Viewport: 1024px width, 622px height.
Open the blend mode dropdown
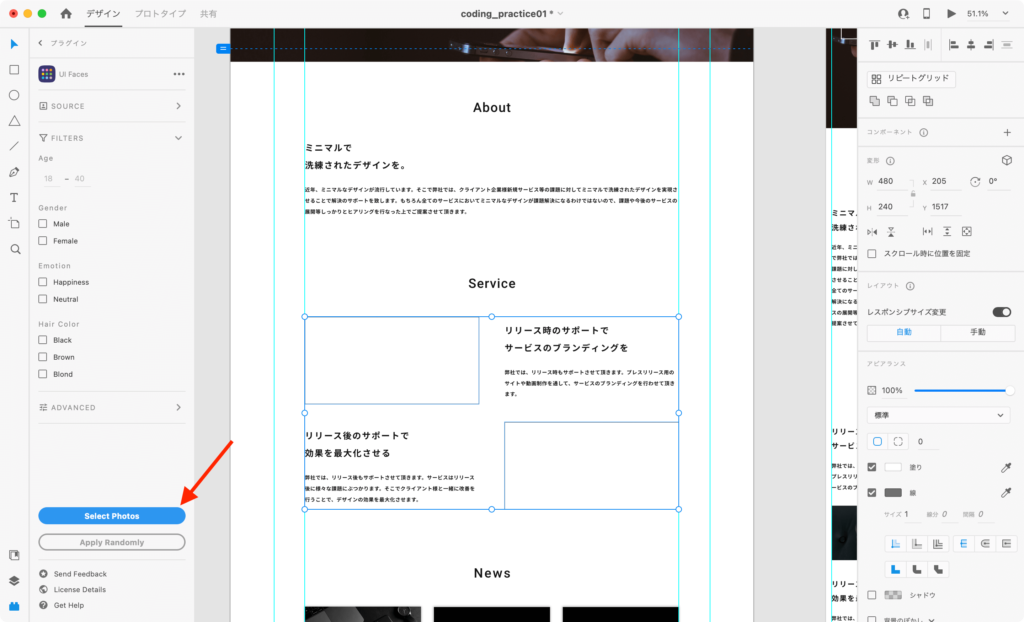[x=938, y=415]
